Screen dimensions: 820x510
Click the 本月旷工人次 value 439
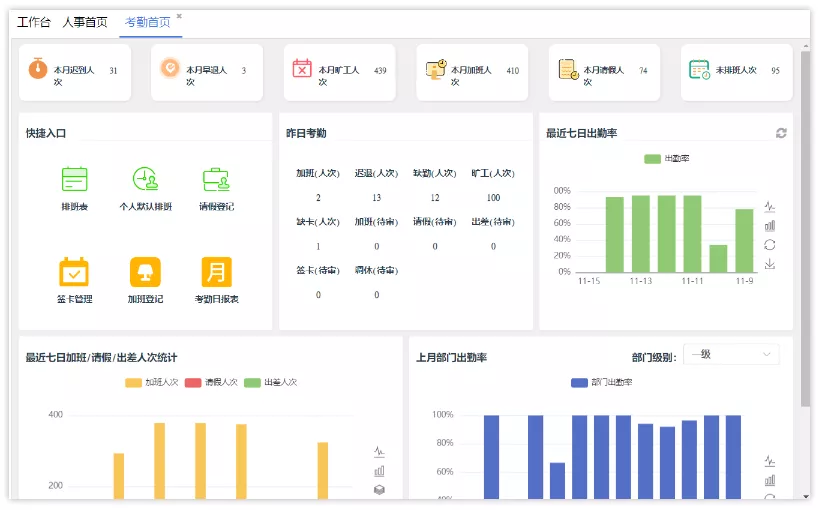[380, 71]
